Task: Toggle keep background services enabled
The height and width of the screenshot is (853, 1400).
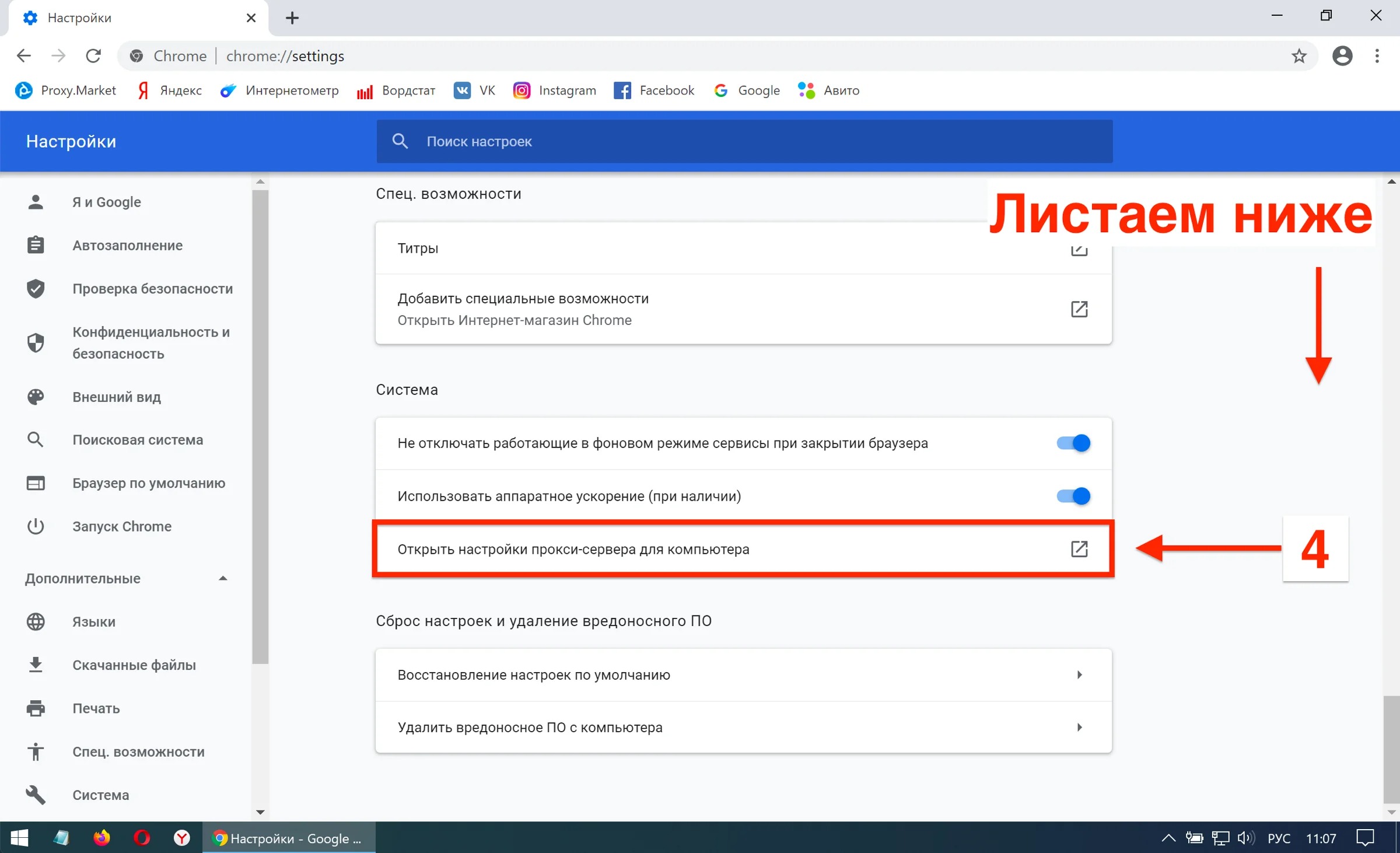Action: coord(1074,443)
